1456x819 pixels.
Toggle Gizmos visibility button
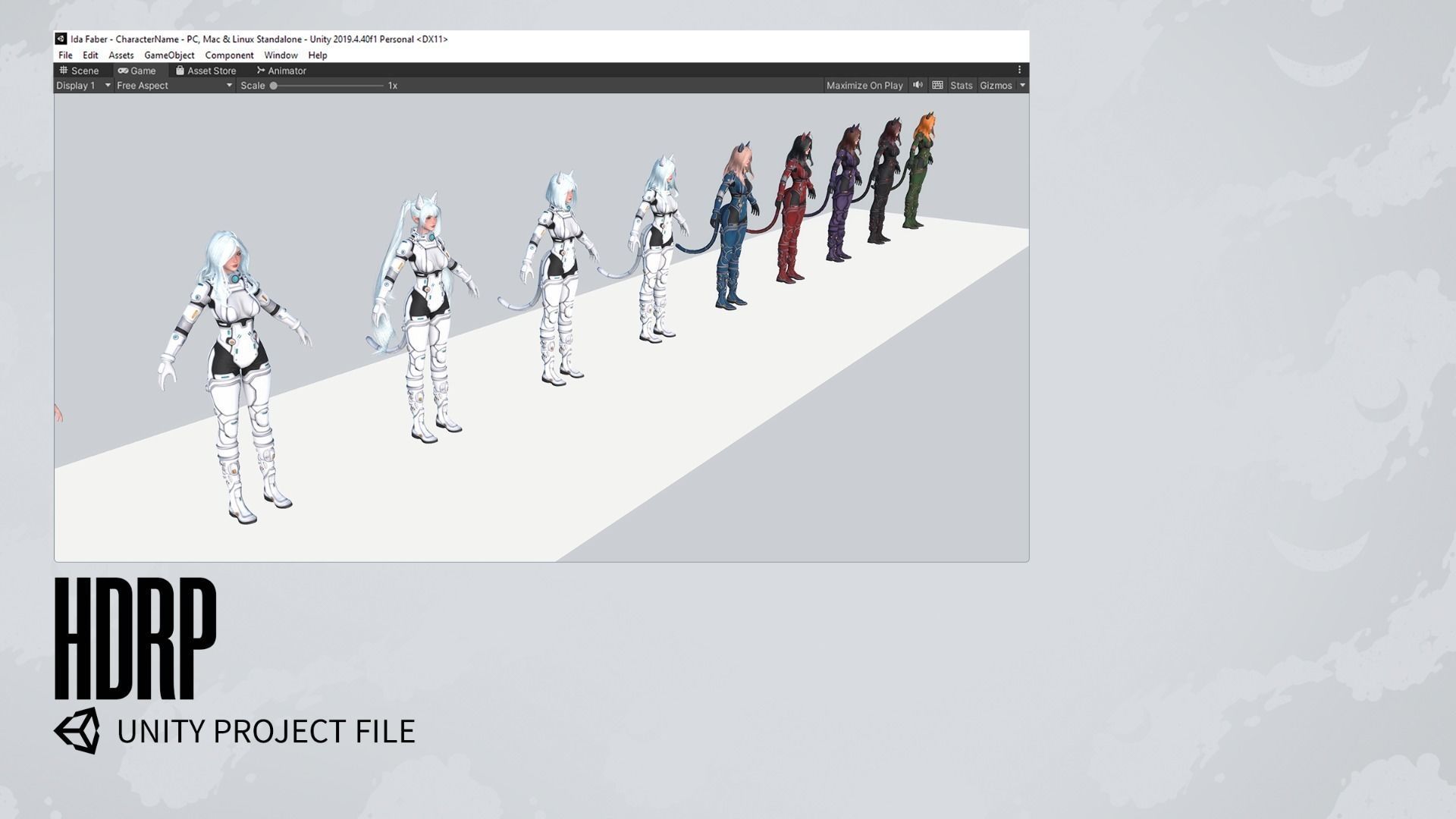pos(995,86)
